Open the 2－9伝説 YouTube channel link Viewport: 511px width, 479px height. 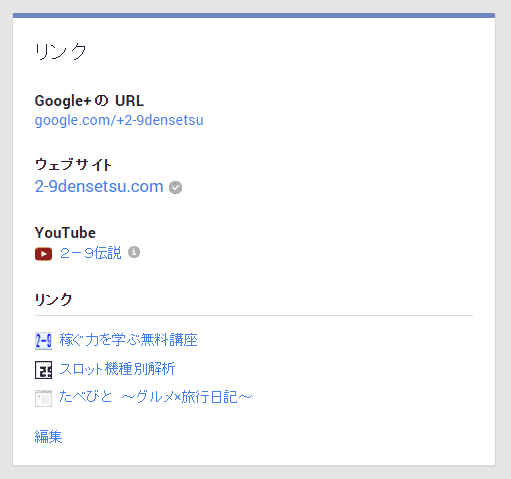[91, 253]
